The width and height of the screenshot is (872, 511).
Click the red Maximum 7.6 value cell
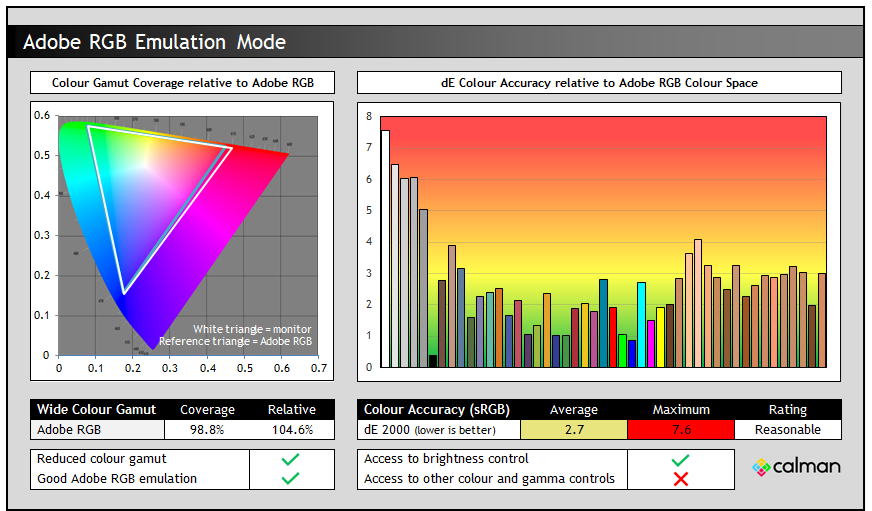[680, 429]
